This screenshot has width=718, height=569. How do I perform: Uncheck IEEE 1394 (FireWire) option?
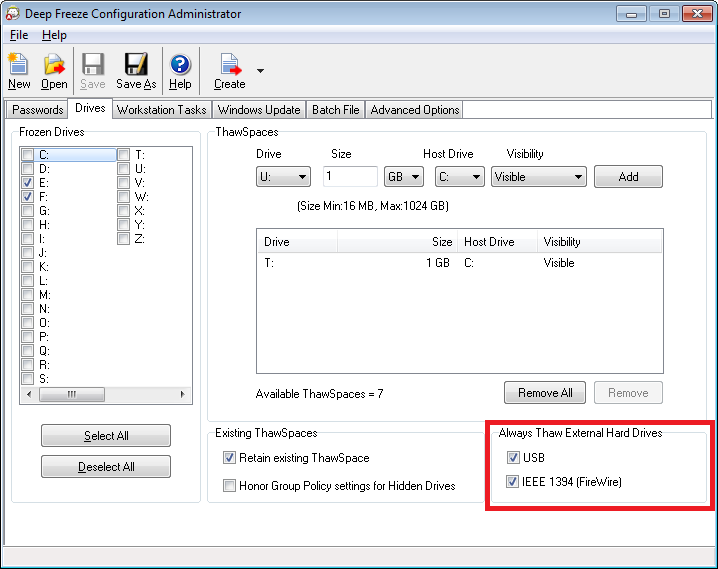[514, 482]
